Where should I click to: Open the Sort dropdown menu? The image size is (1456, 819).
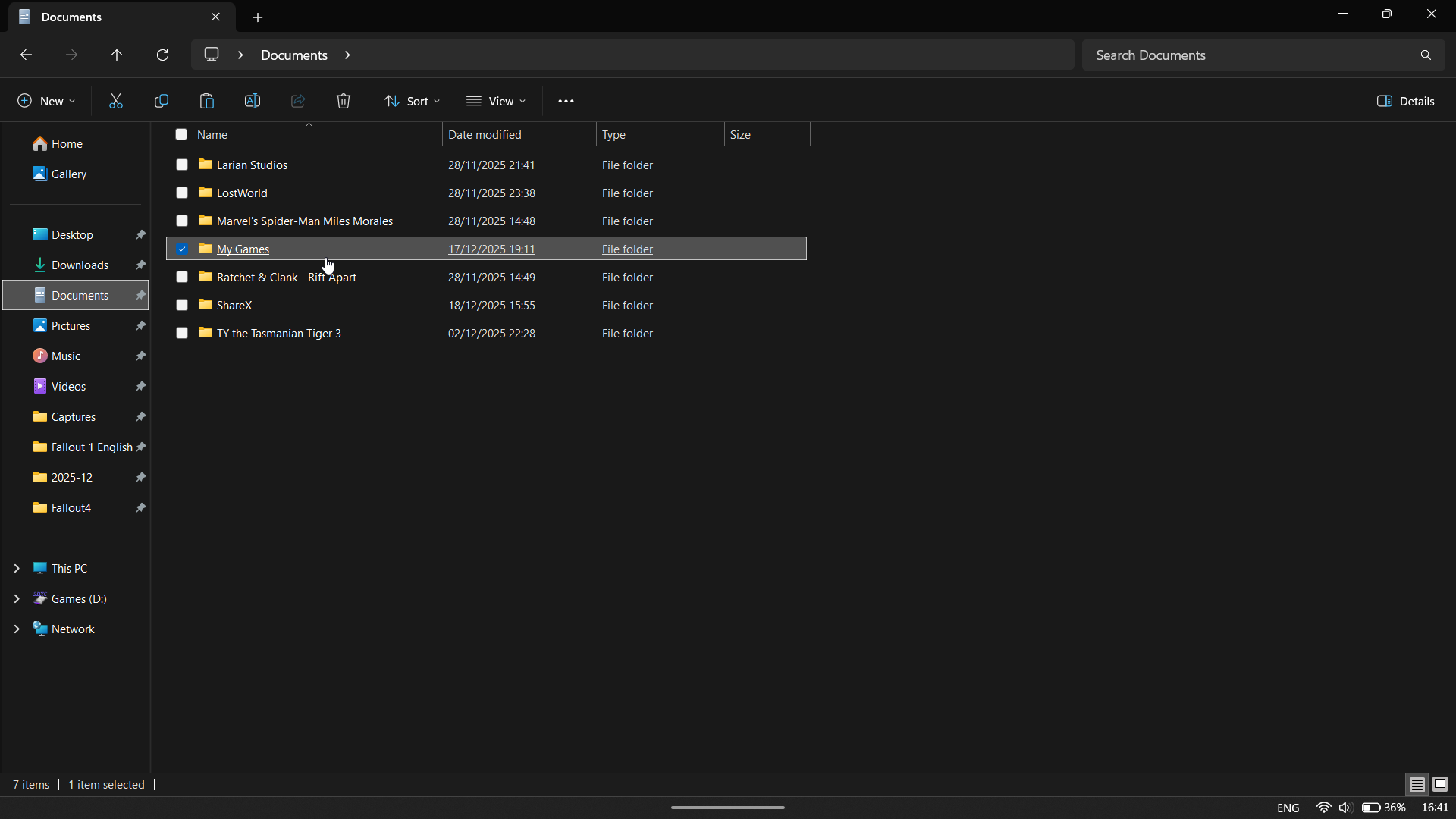pyautogui.click(x=412, y=101)
